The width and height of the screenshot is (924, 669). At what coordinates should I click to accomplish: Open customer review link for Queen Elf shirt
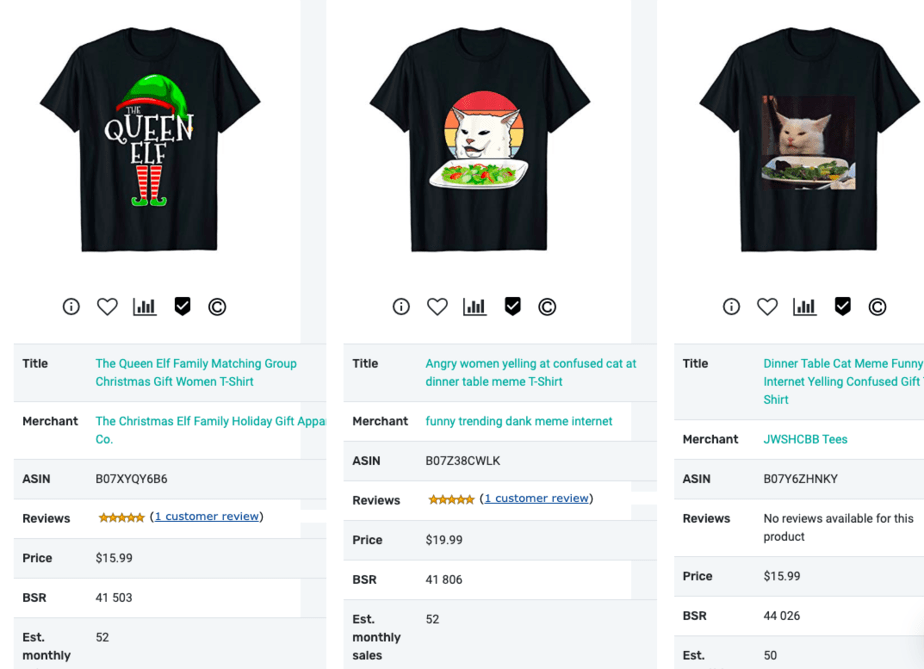pos(207,516)
